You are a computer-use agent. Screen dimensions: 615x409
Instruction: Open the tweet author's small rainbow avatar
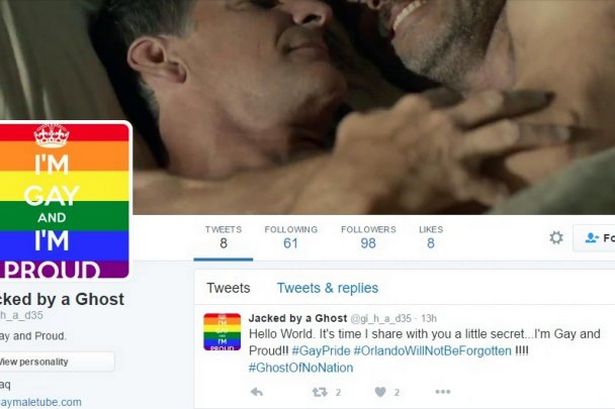tap(222, 331)
